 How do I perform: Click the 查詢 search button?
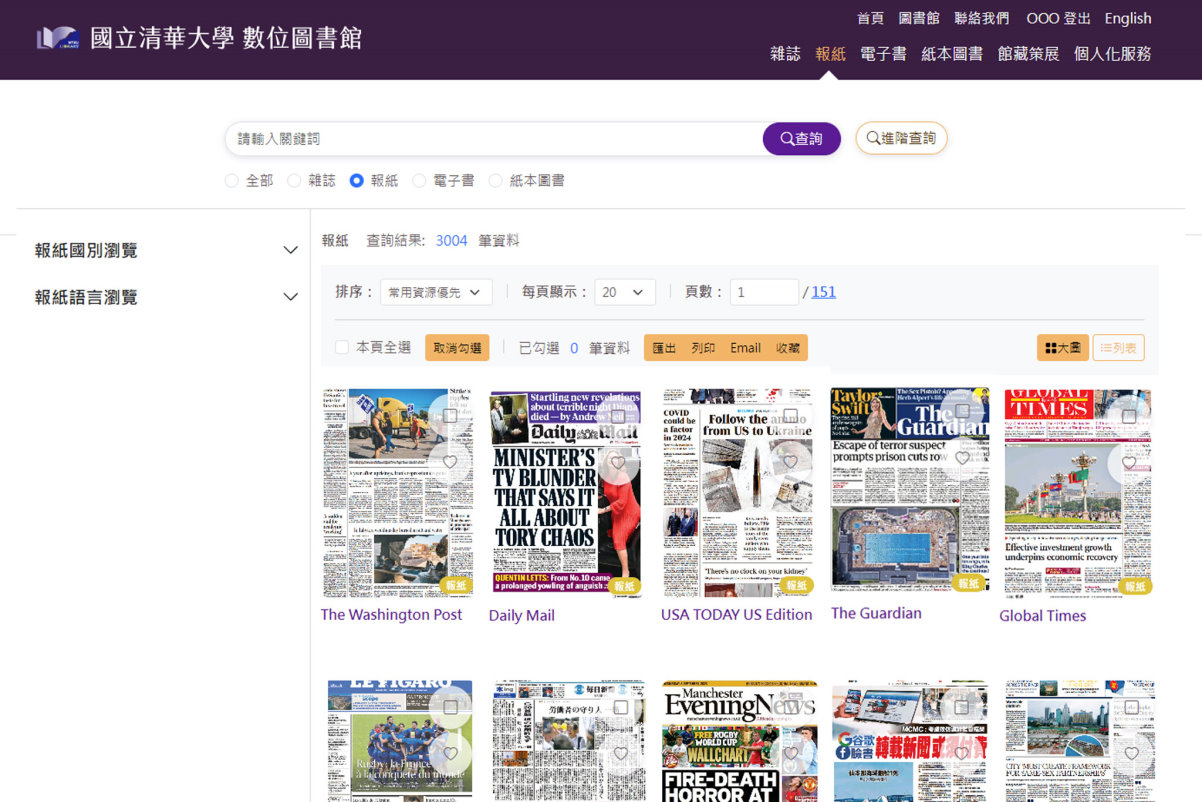click(802, 139)
